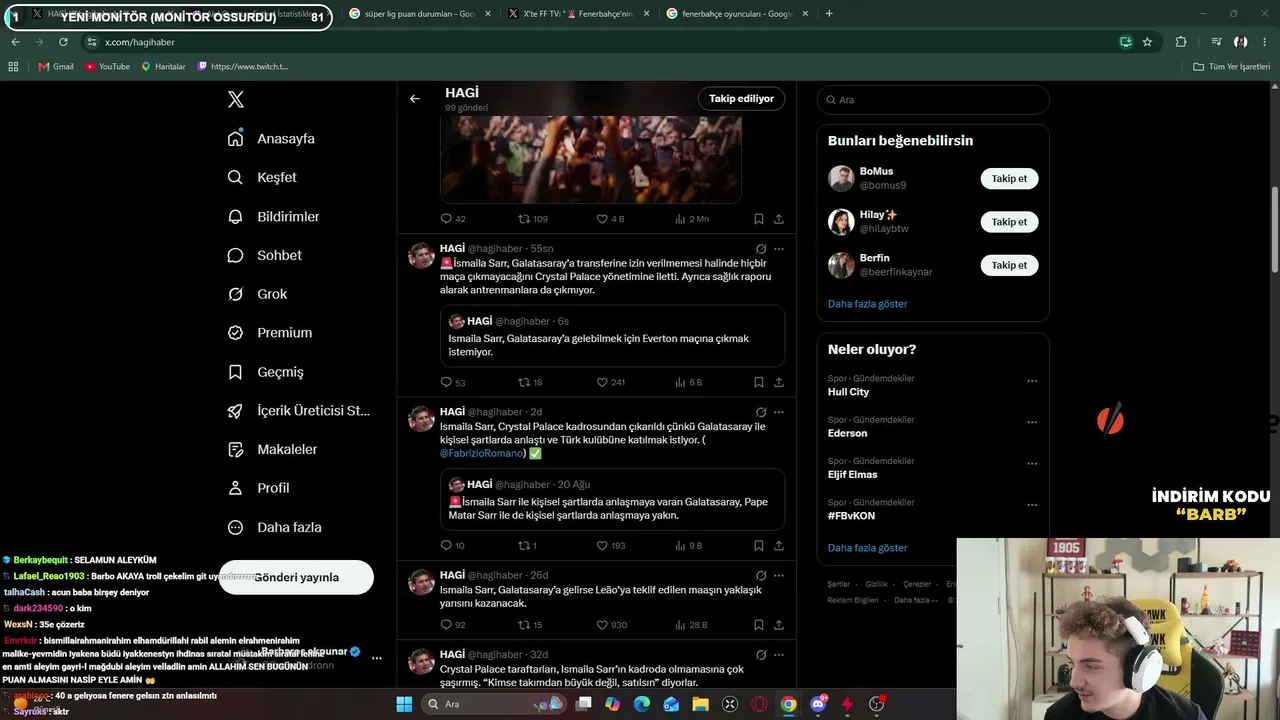
Task: Click the Geçmiş bookmark icon
Action: point(236,372)
